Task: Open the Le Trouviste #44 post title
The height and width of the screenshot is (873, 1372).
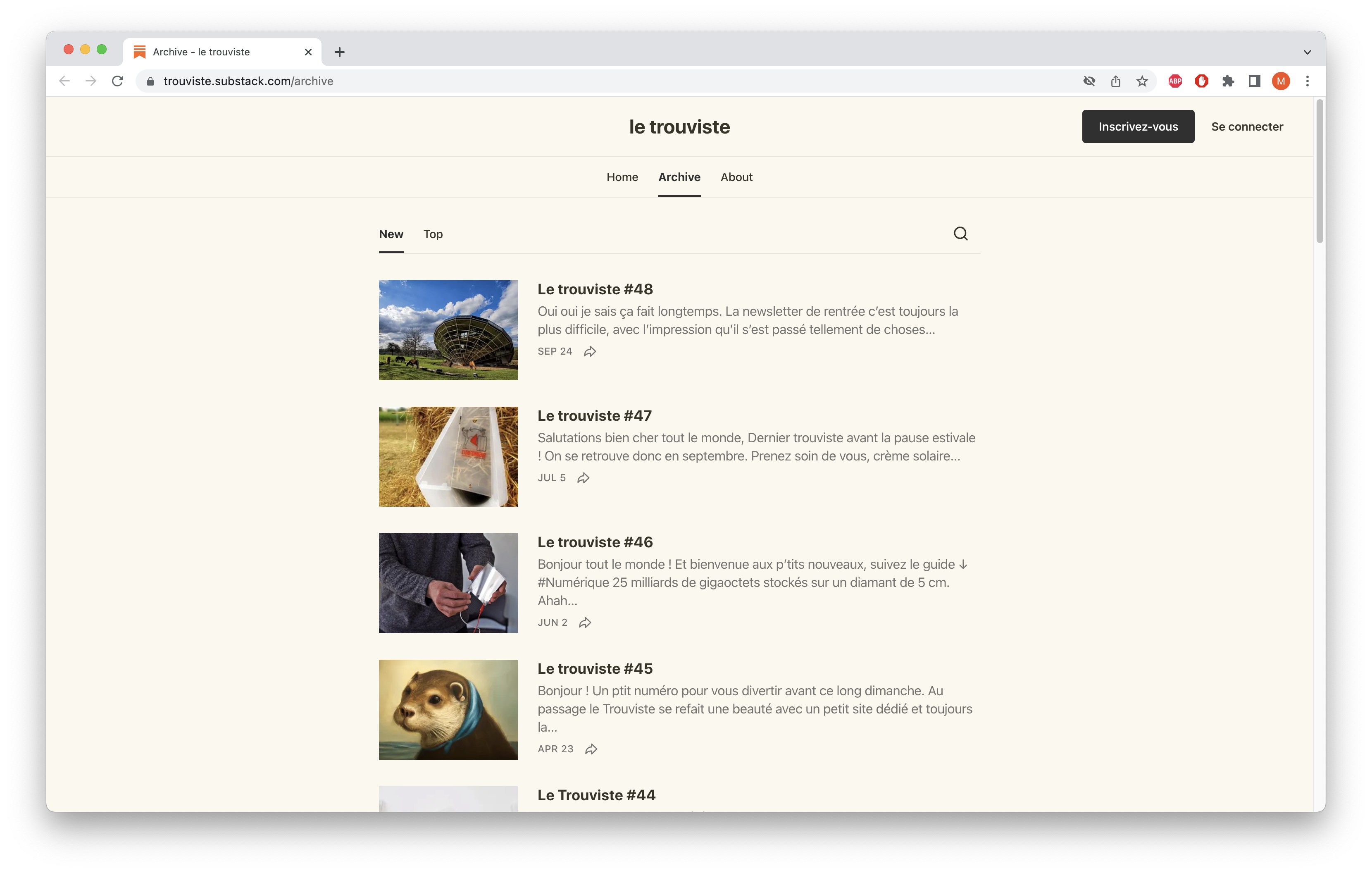Action: coord(597,795)
